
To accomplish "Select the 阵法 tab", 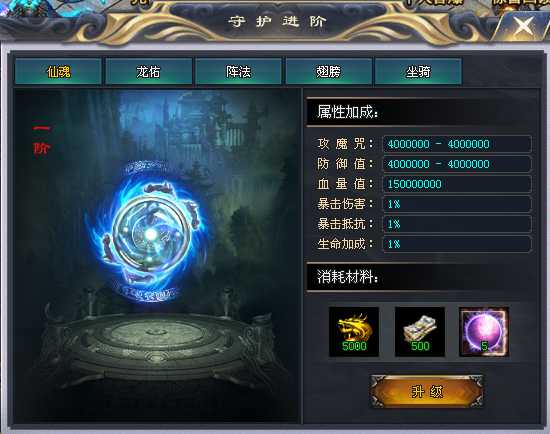I will click(239, 72).
